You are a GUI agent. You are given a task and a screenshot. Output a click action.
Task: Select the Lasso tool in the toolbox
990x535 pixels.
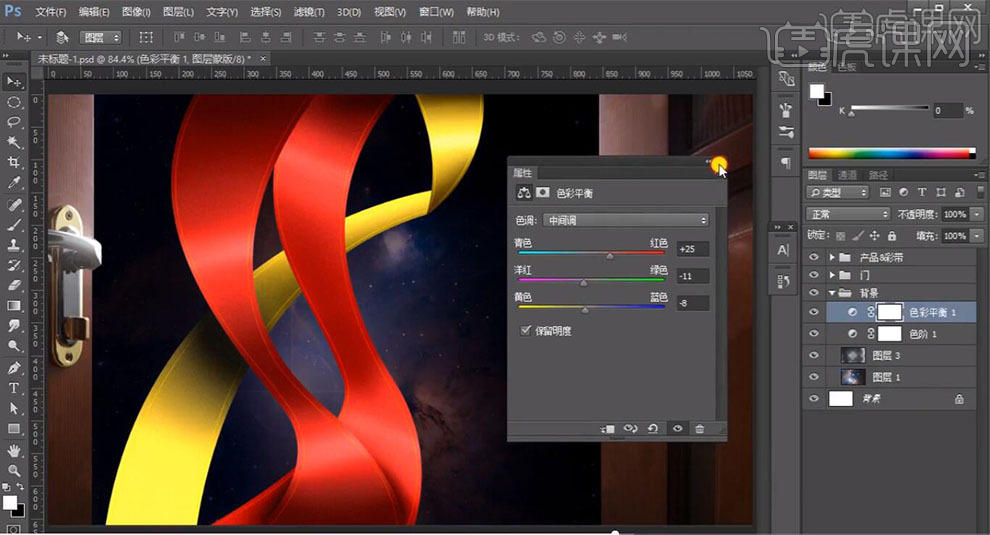tap(14, 122)
